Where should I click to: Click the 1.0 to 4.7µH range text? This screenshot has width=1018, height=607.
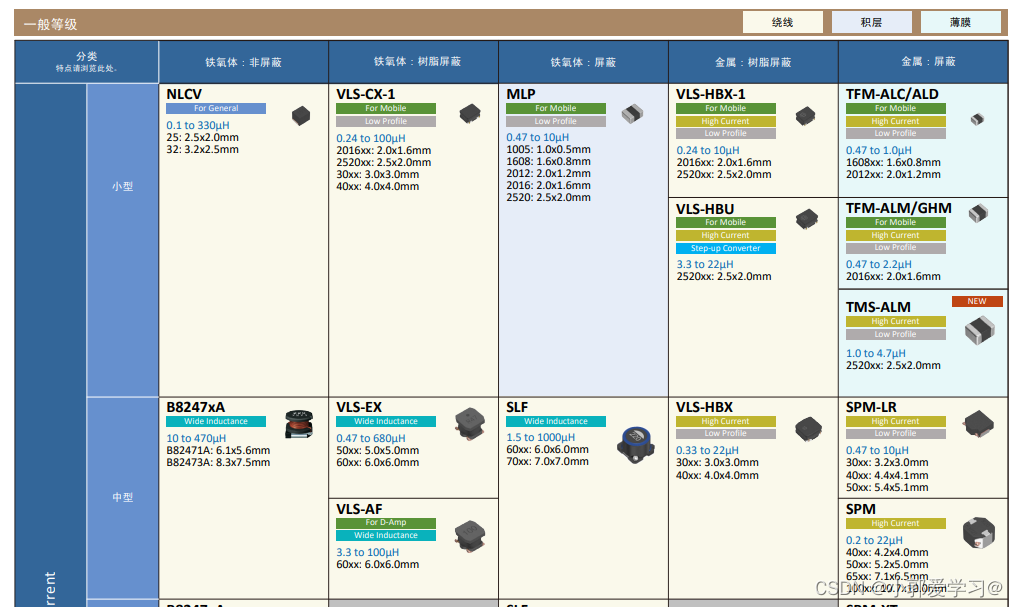pyautogui.click(x=876, y=353)
